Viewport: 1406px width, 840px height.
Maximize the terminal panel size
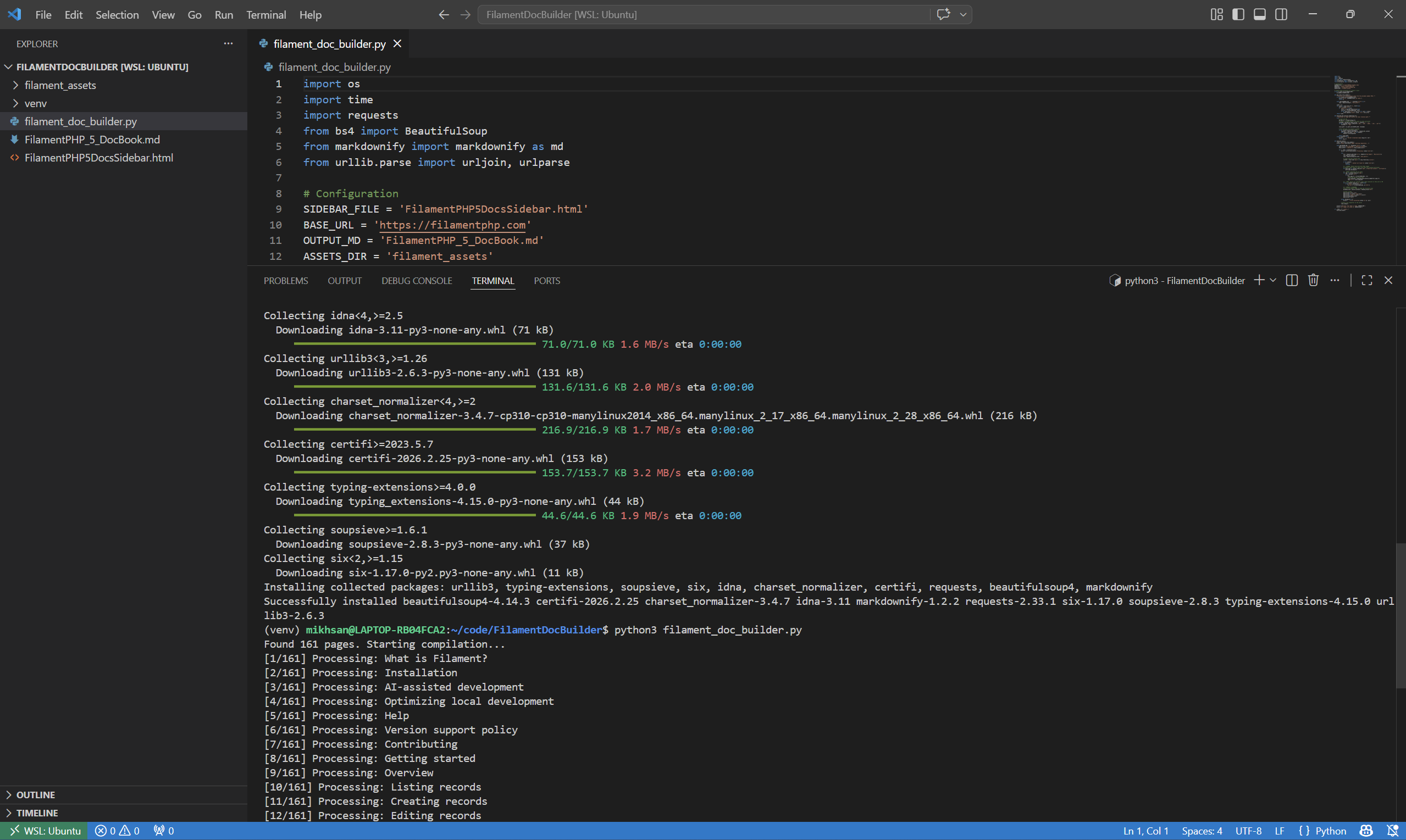pos(1366,280)
